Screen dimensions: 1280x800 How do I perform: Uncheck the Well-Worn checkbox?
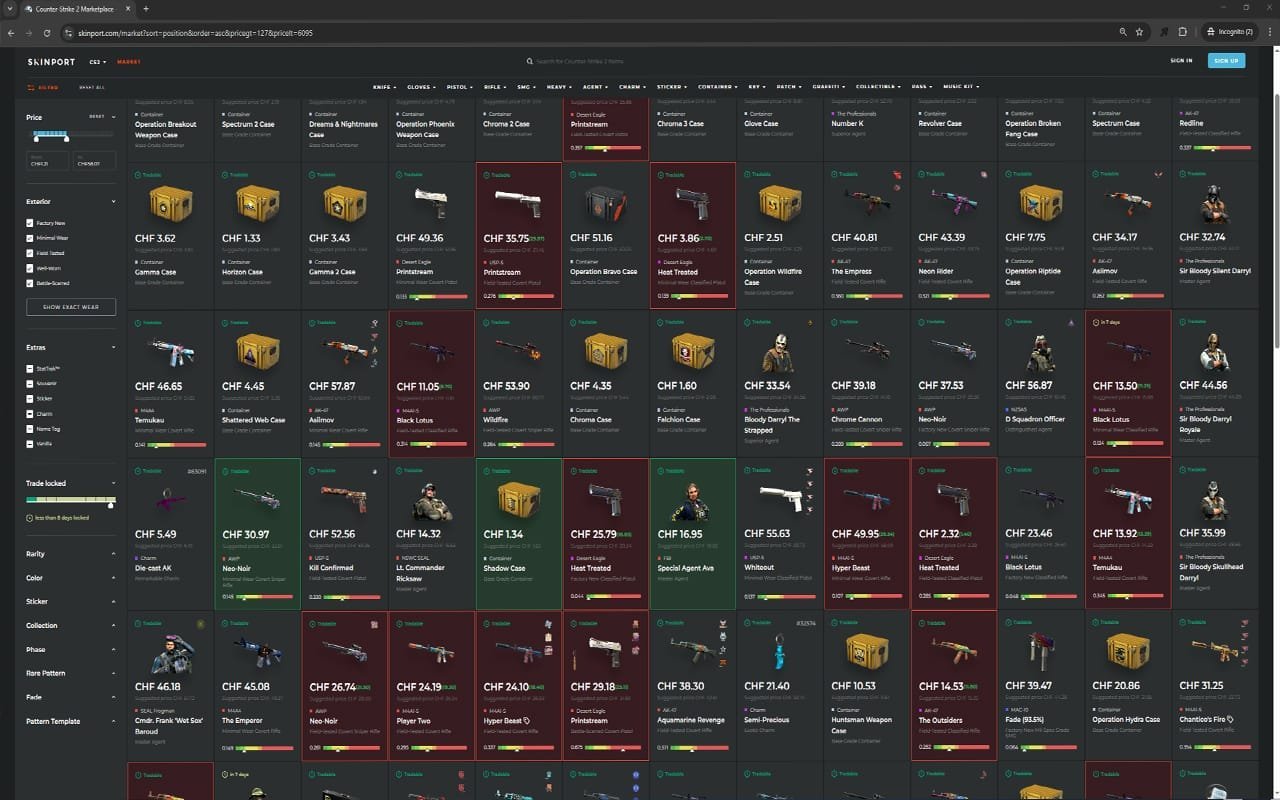coord(30,268)
